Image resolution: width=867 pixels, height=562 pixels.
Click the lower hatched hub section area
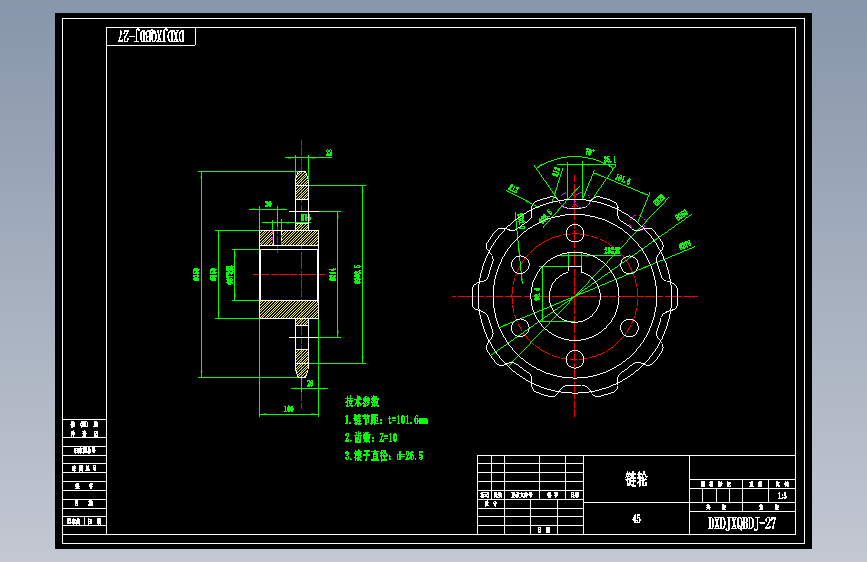289,309
